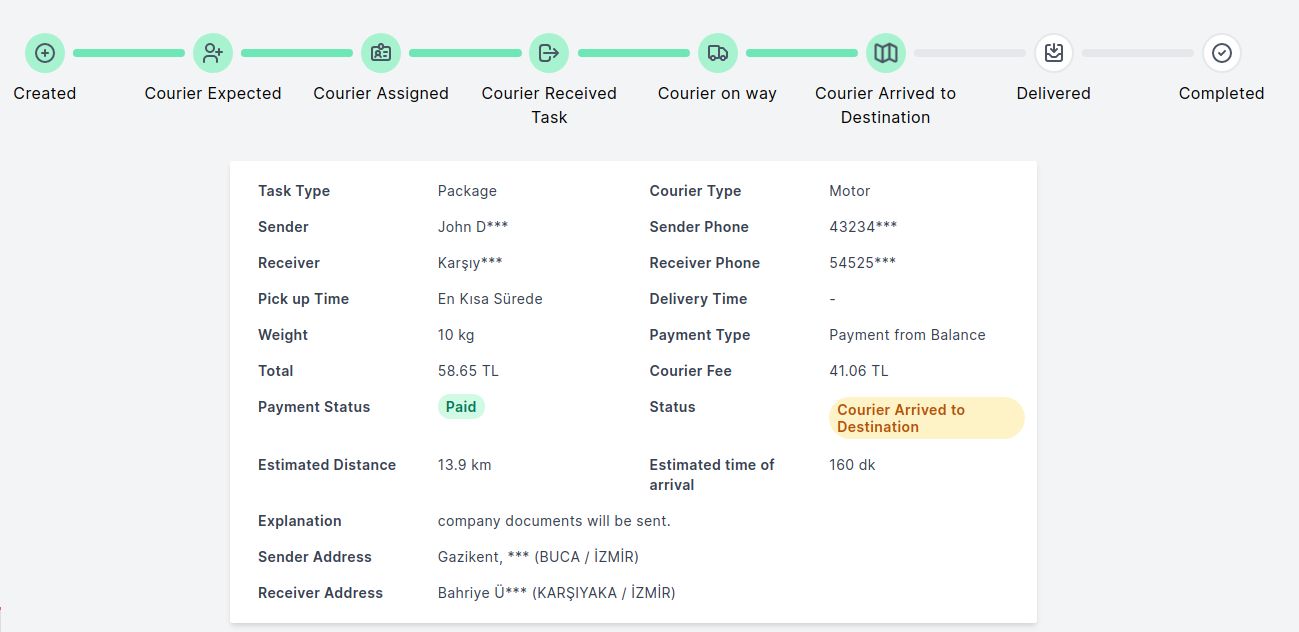Screen dimensions: 1299x632
Task: Click the explanation text about company documents
Action: [x=554, y=521]
